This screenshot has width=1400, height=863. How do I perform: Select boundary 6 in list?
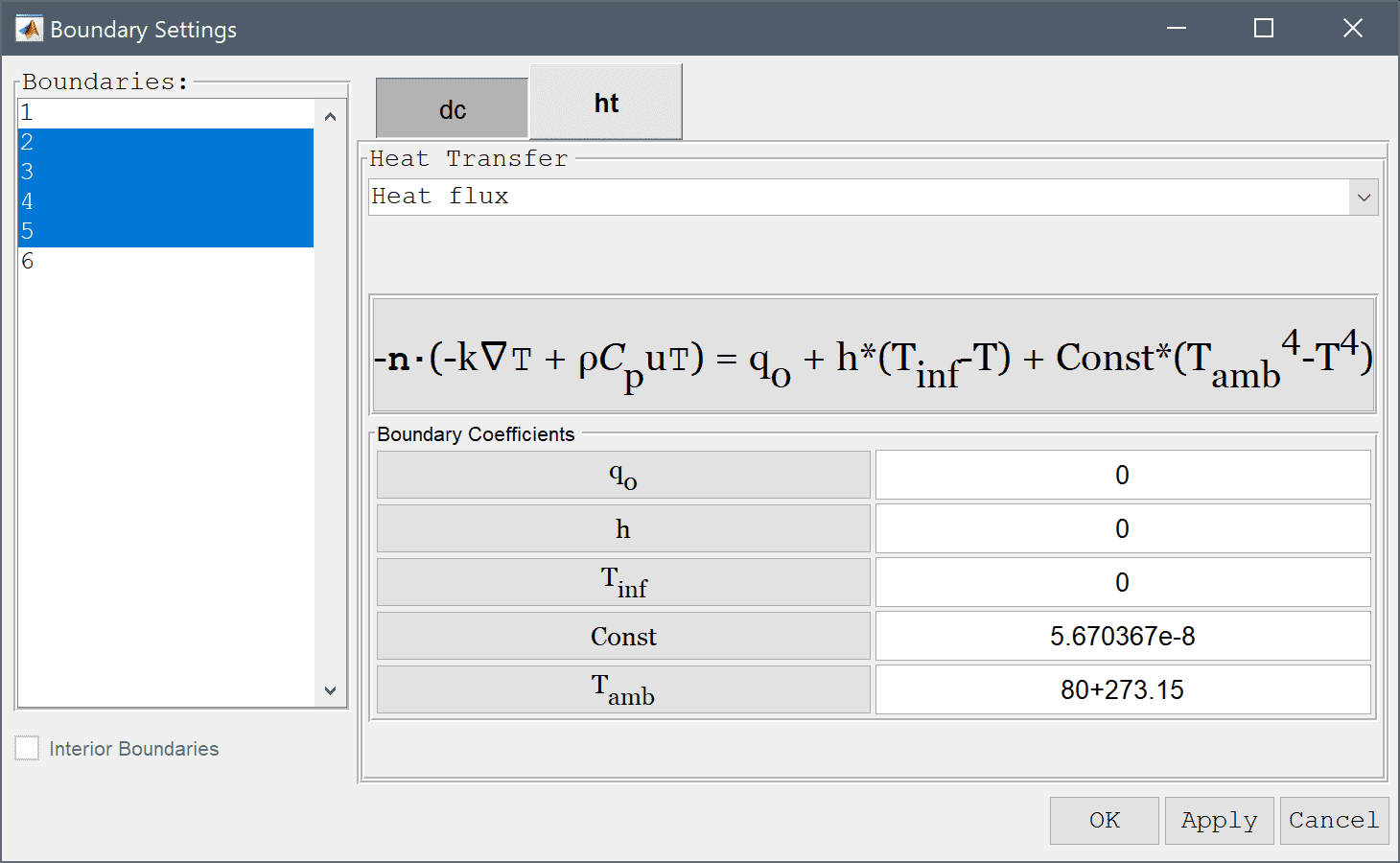[166, 262]
